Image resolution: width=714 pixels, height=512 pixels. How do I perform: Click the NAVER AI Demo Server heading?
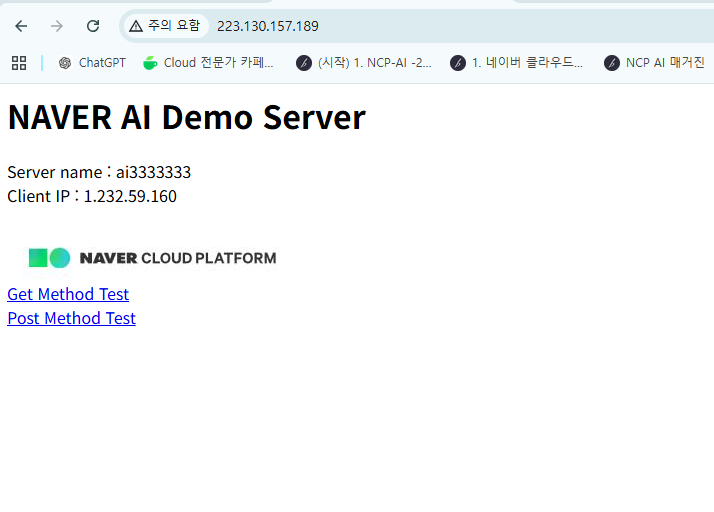pos(187,118)
